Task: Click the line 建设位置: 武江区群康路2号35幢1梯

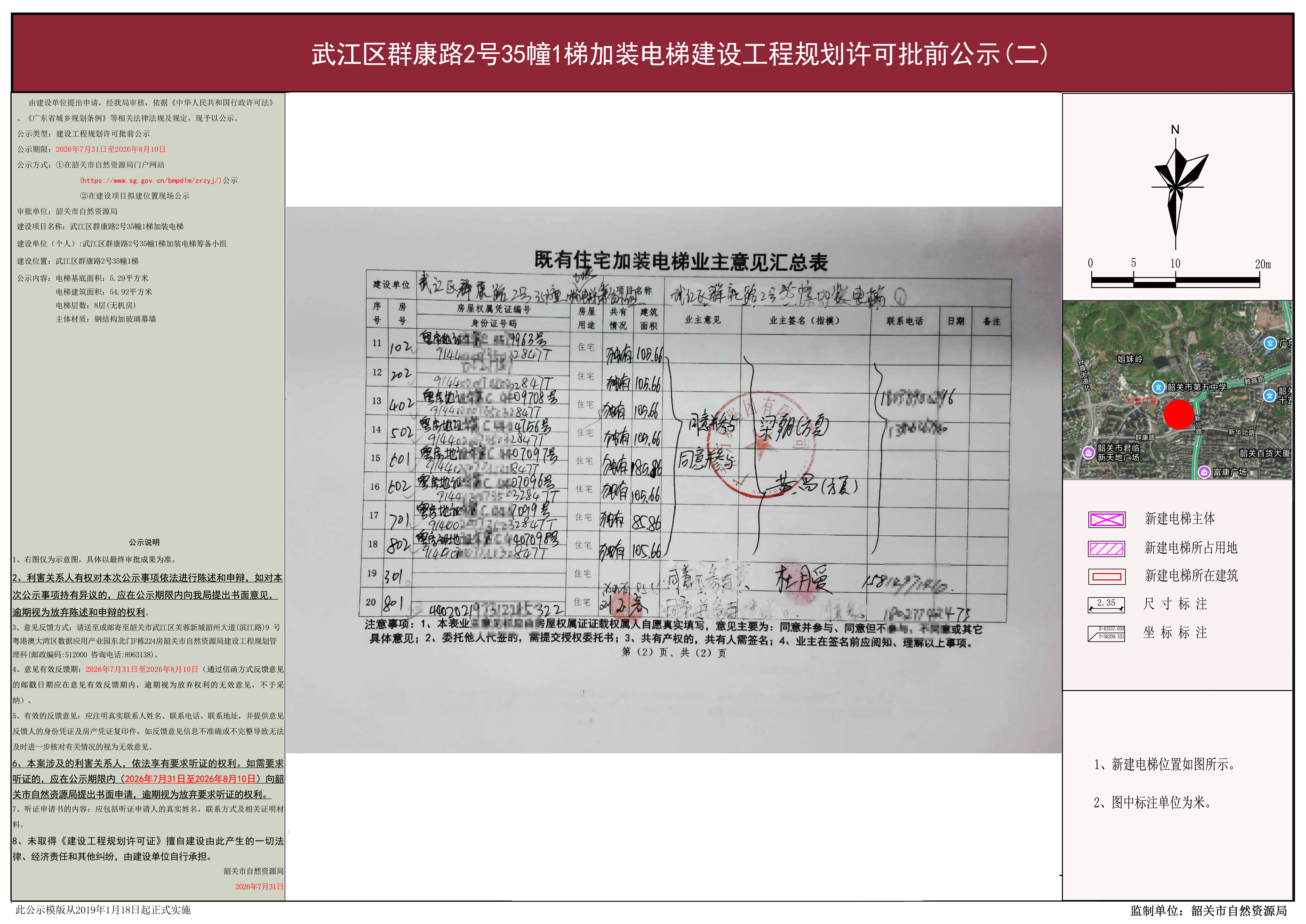Action: (x=77, y=261)
